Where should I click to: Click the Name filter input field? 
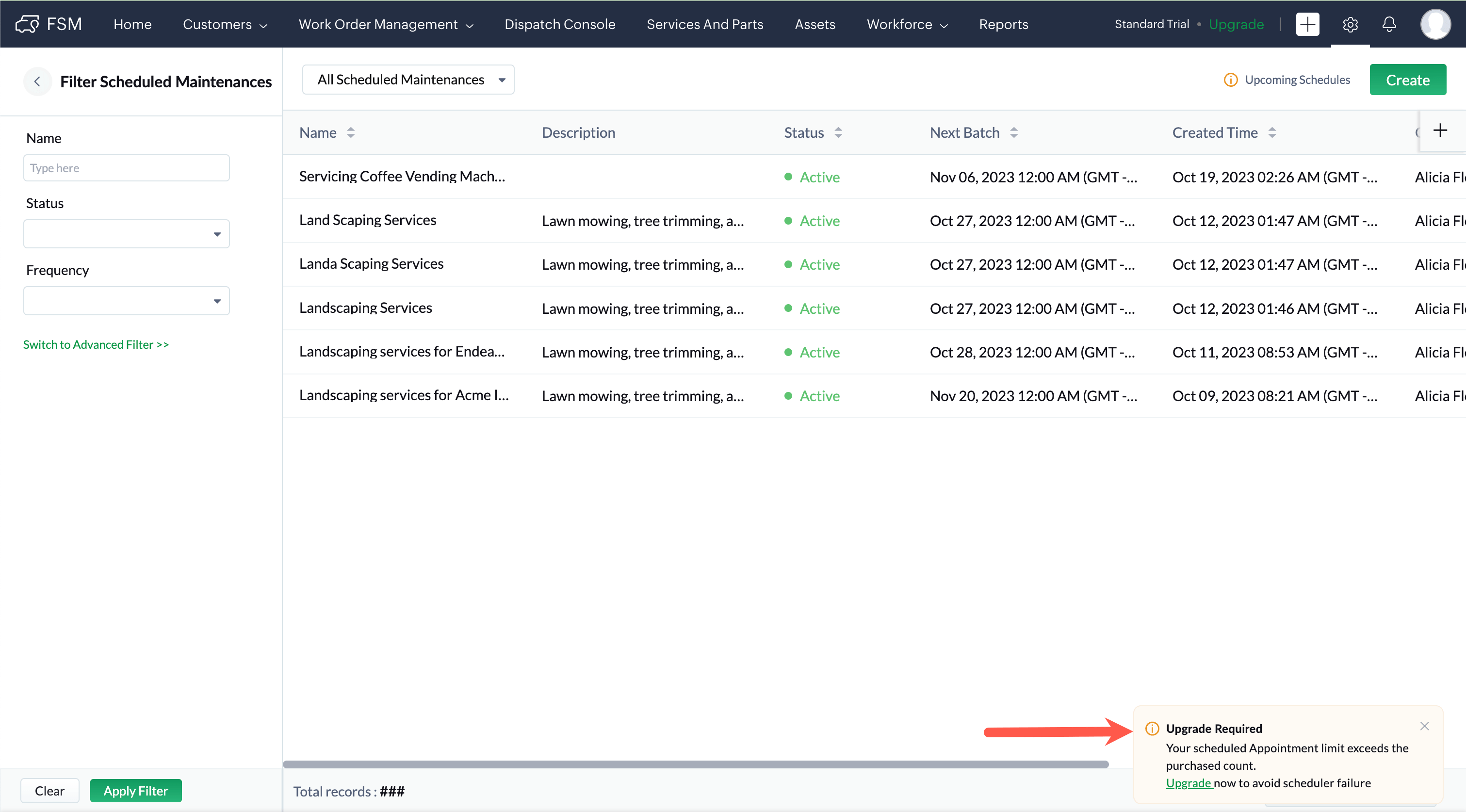pos(126,168)
